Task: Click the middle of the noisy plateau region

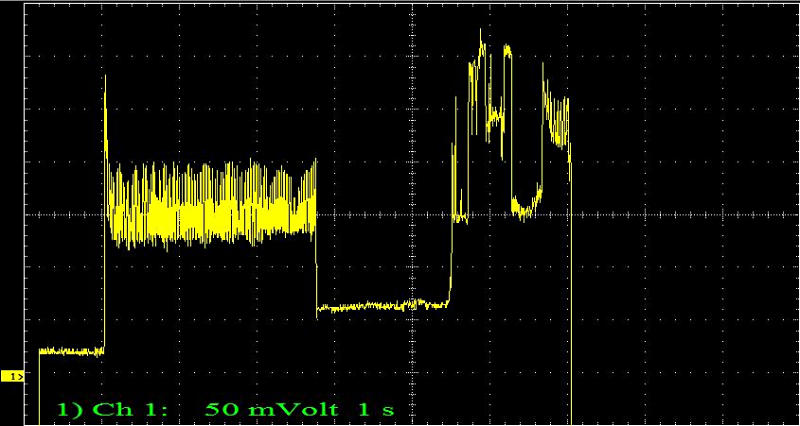Action: pos(210,205)
